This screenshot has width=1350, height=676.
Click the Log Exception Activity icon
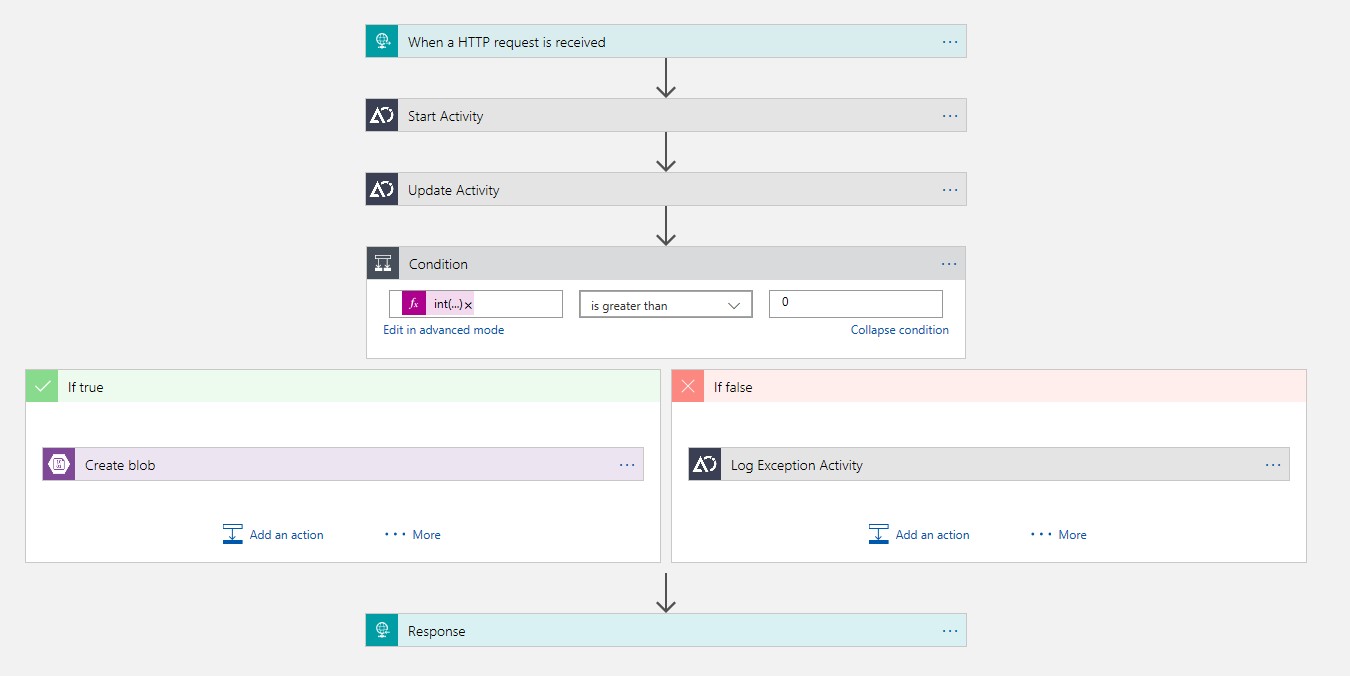(x=705, y=465)
